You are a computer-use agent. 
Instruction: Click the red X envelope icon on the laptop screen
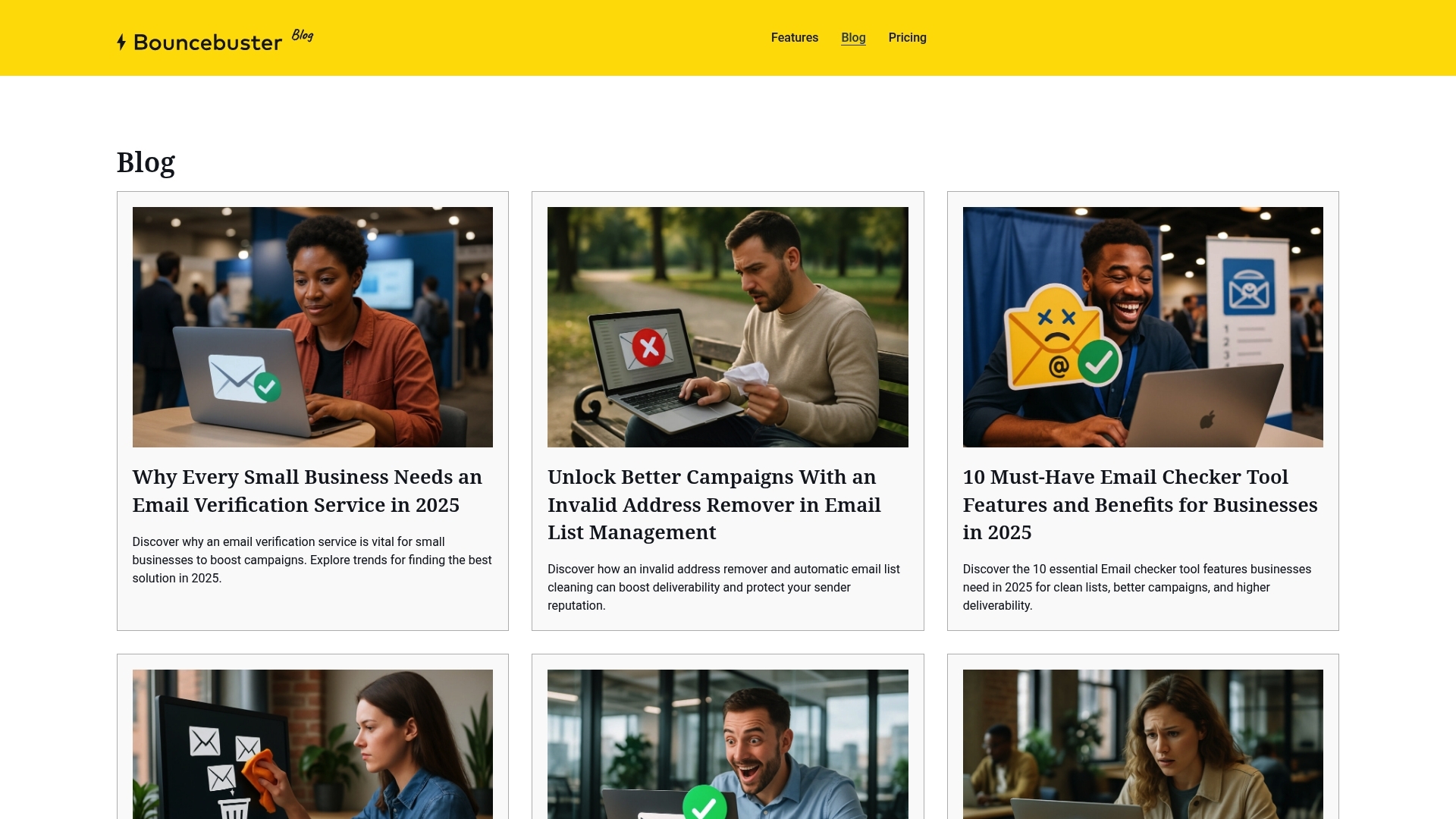647,348
